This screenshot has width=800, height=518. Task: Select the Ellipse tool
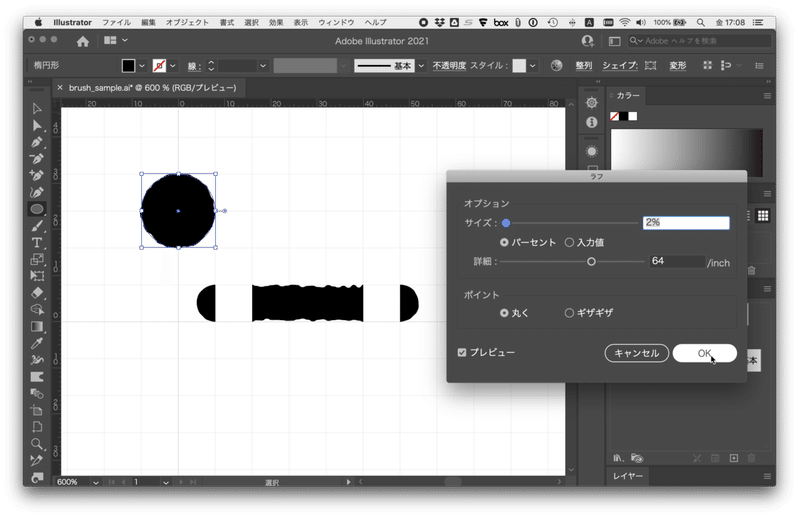pyautogui.click(x=37, y=209)
